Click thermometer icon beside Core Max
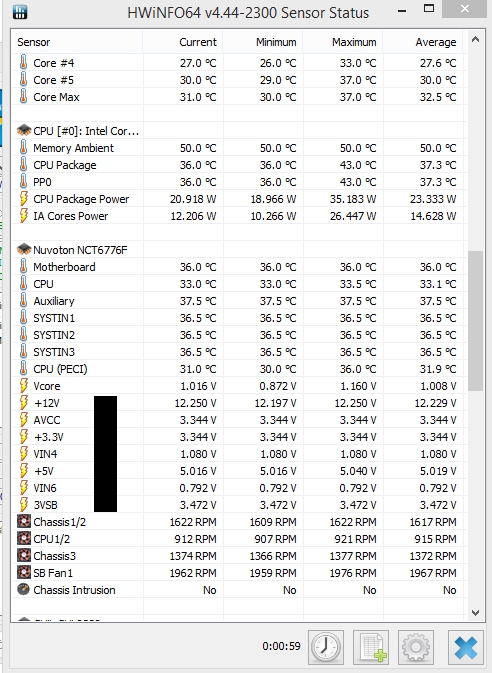Viewport: 492px width, 673px height. [x=24, y=97]
